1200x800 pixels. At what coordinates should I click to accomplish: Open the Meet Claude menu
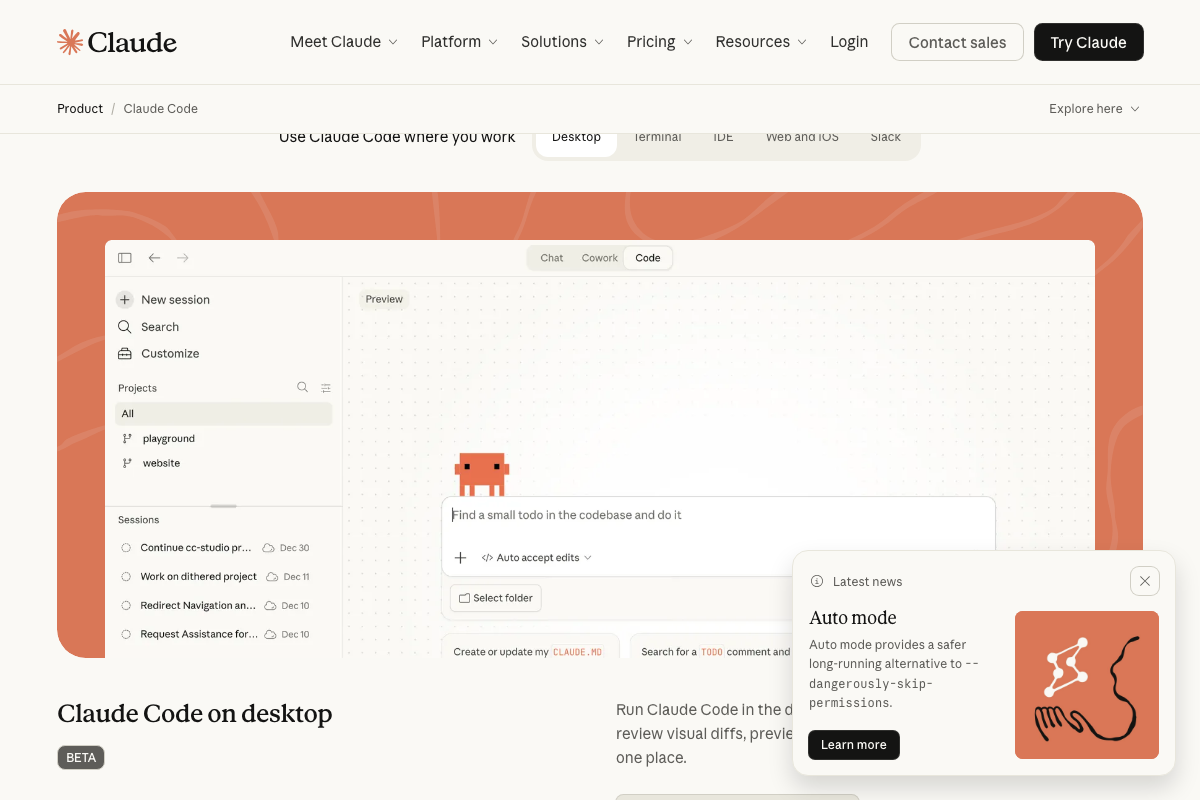[x=336, y=41]
